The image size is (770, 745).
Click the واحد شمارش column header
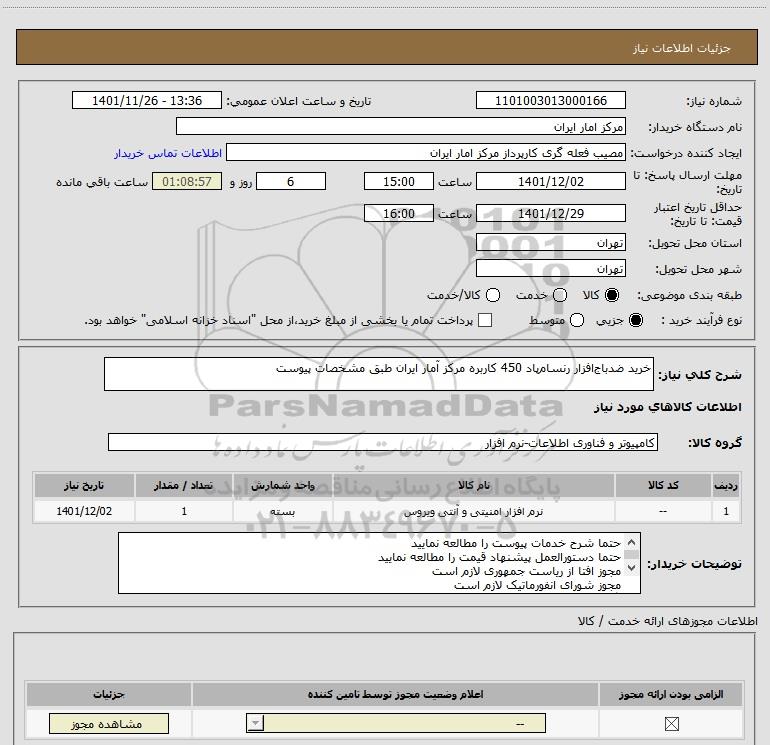283,485
